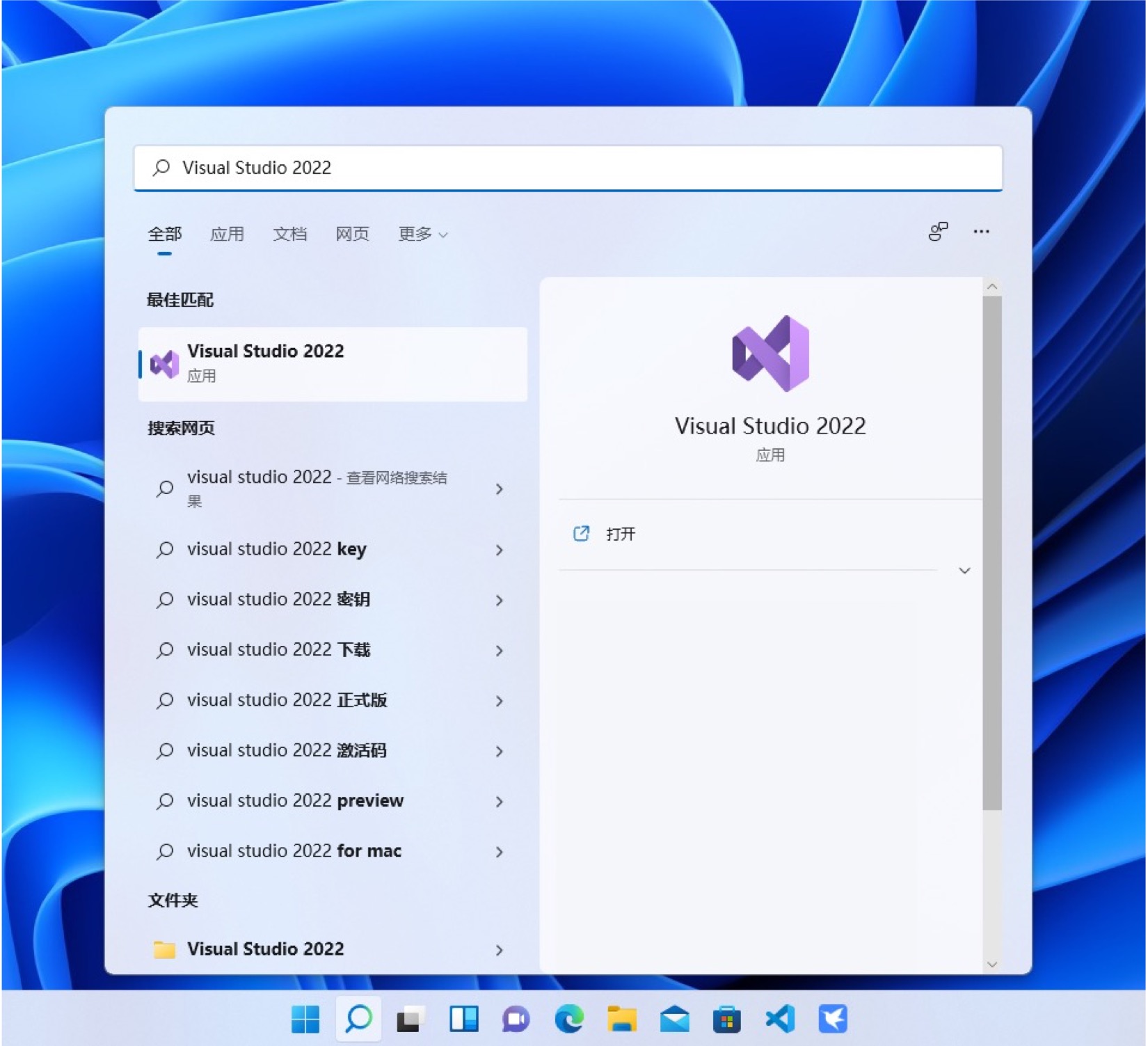
Task: Launch the Chat (Teams) taskbar icon
Action: (x=516, y=1020)
